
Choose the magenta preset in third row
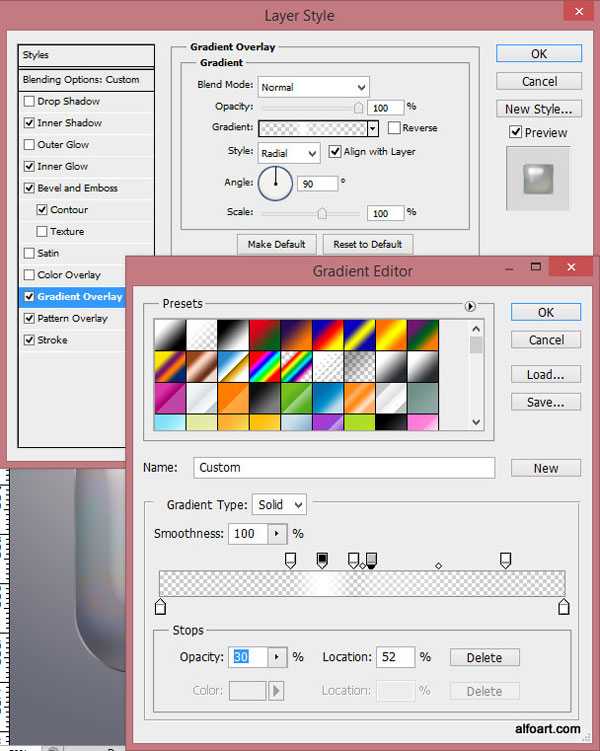click(x=170, y=398)
